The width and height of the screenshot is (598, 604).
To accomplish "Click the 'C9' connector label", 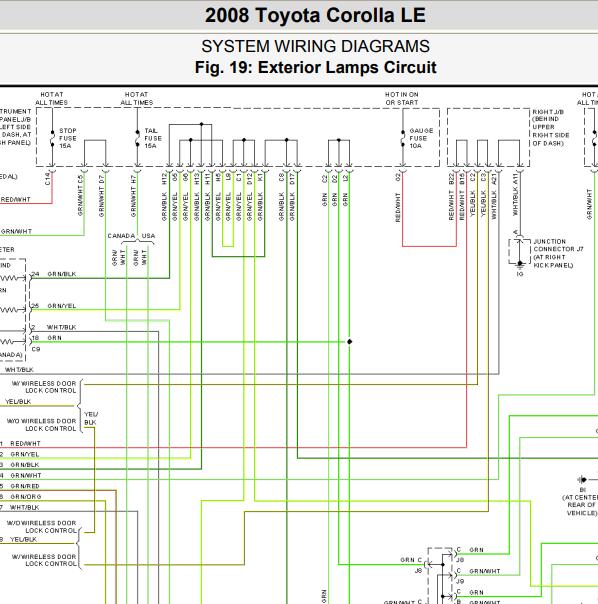I will tap(36, 349).
